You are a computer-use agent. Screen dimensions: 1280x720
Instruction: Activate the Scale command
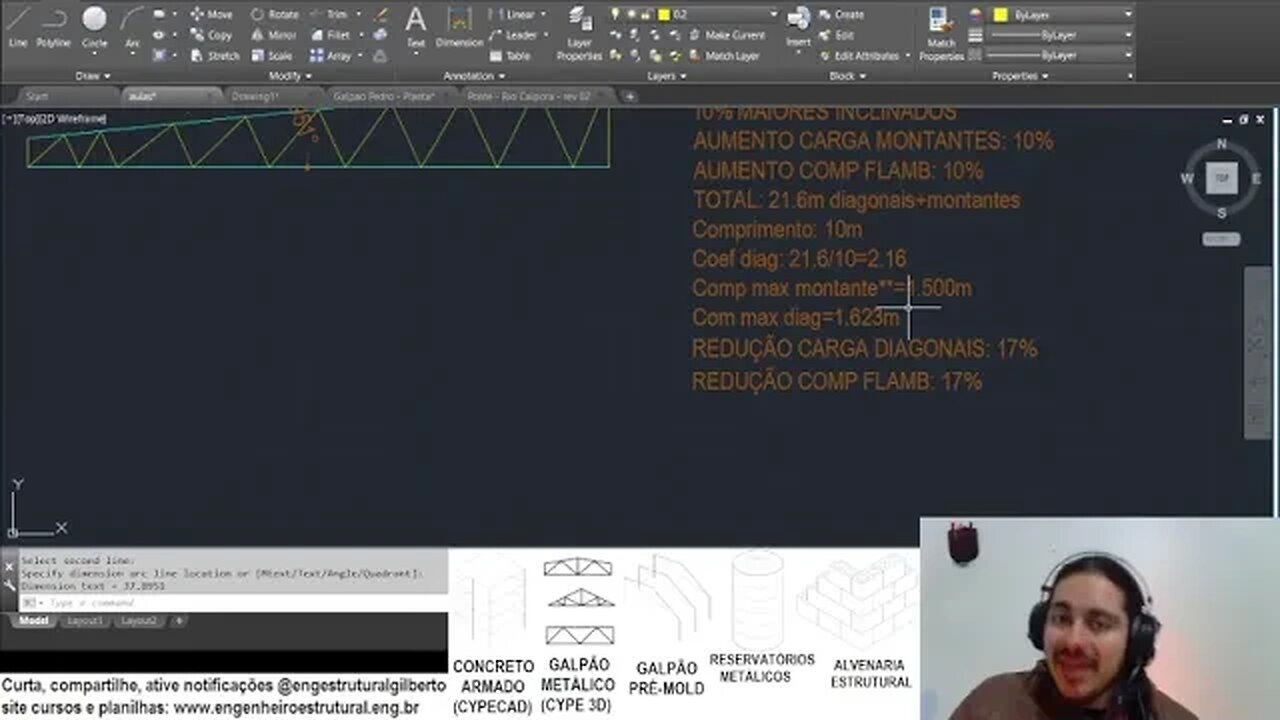click(271, 56)
